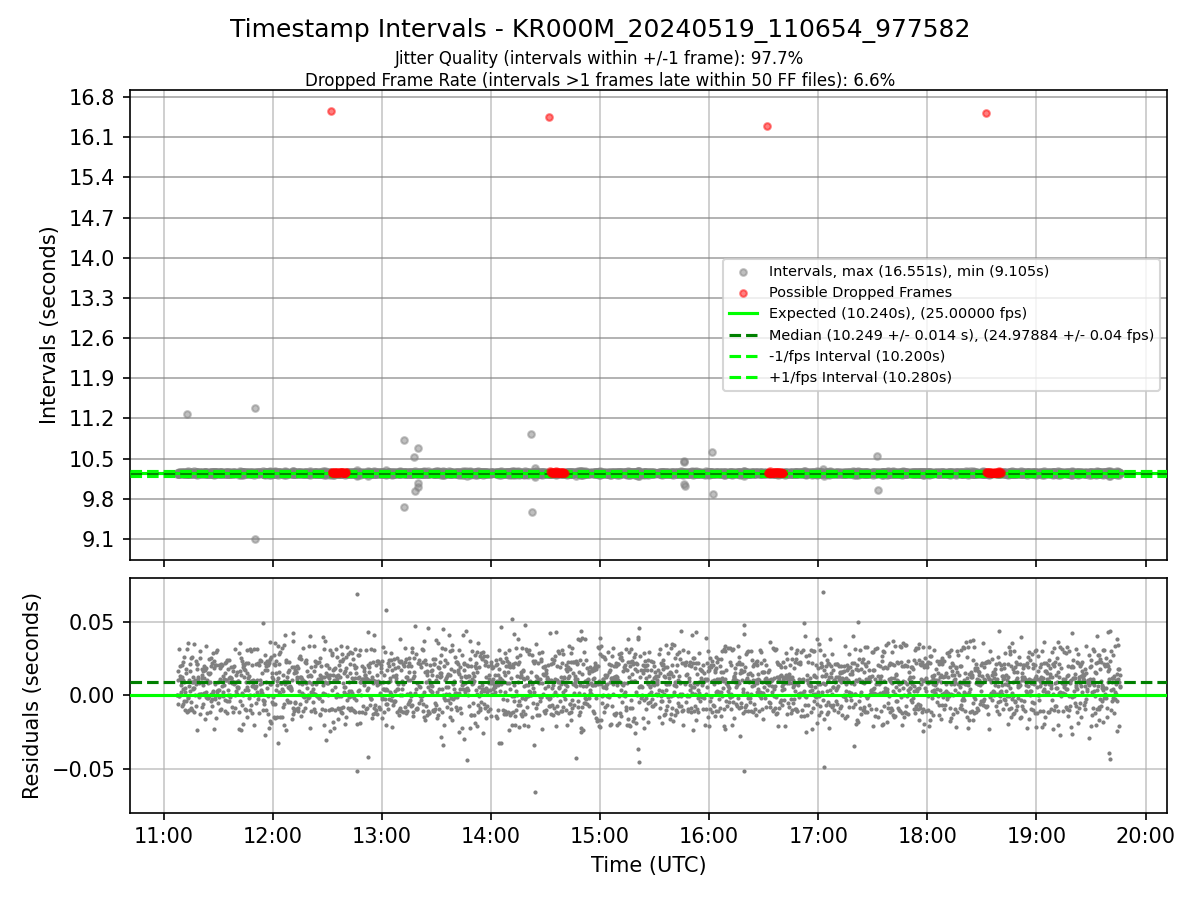Click the red dropped-frame point near 14:30 at top
The image size is (1200, 900).
[549, 117]
